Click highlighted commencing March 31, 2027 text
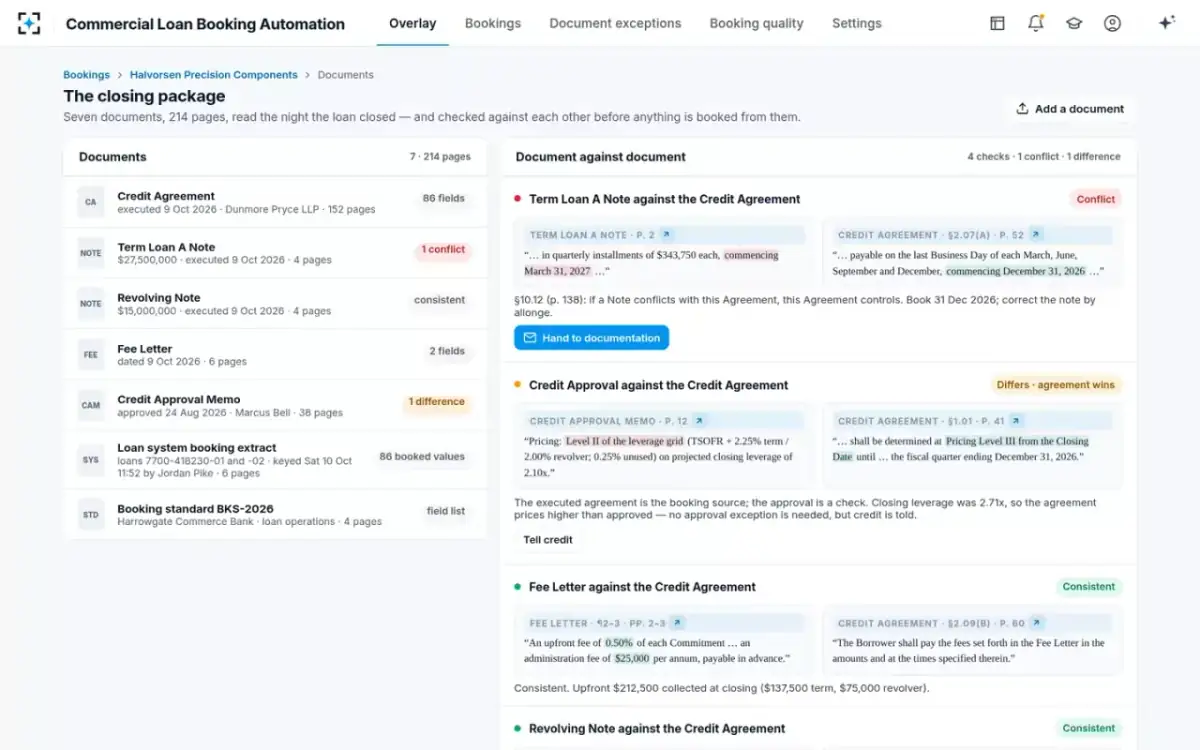Image resolution: width=1200 pixels, height=750 pixels. click(651, 263)
